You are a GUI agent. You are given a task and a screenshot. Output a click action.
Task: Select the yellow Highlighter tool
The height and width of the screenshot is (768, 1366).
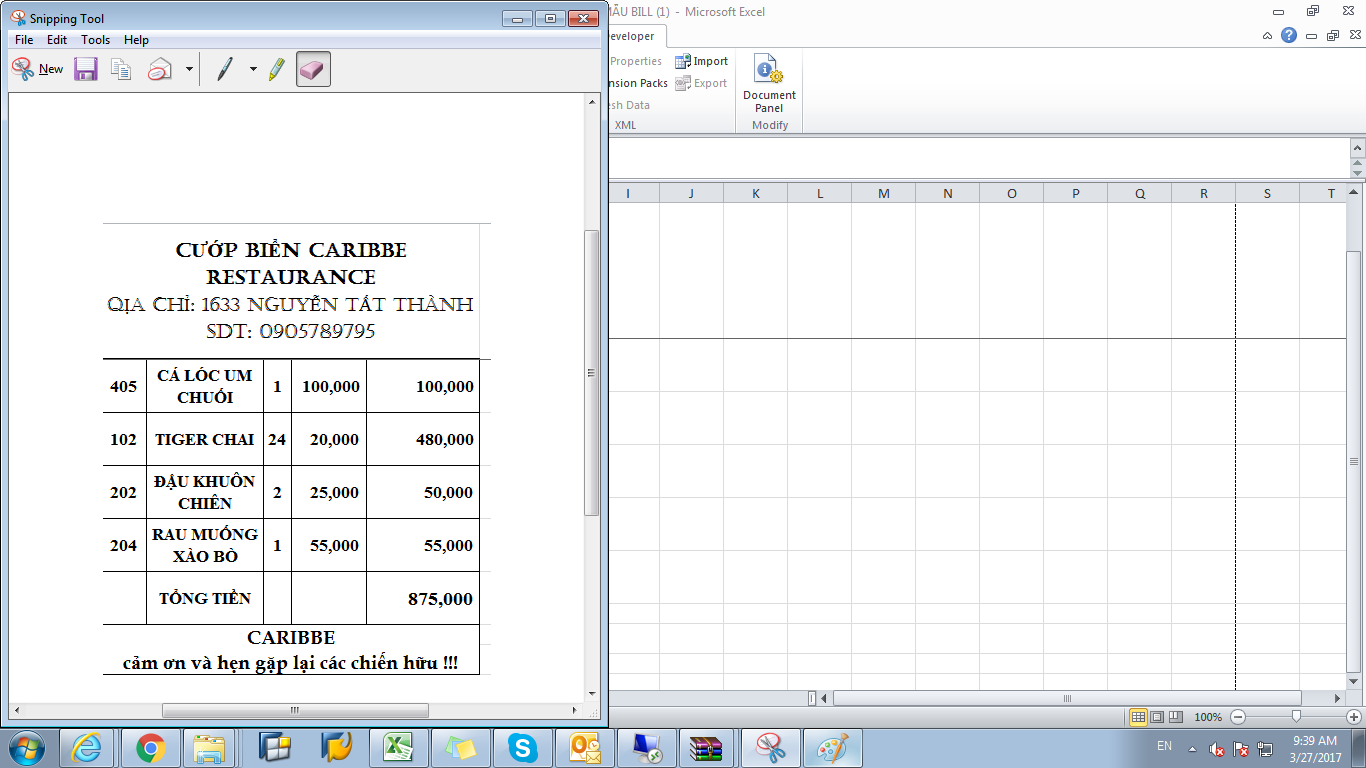277,69
